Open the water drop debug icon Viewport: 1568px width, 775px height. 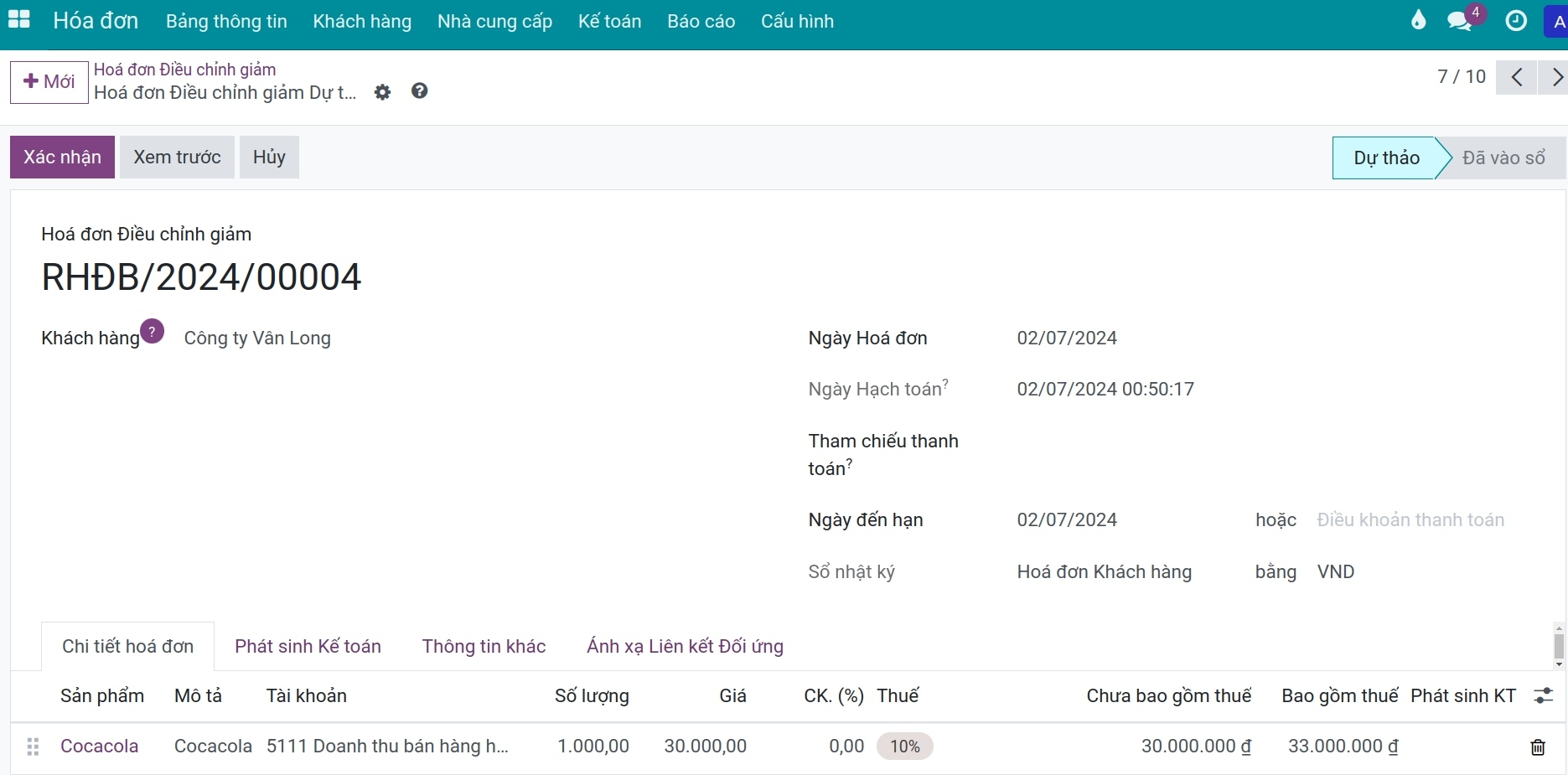click(x=1418, y=20)
